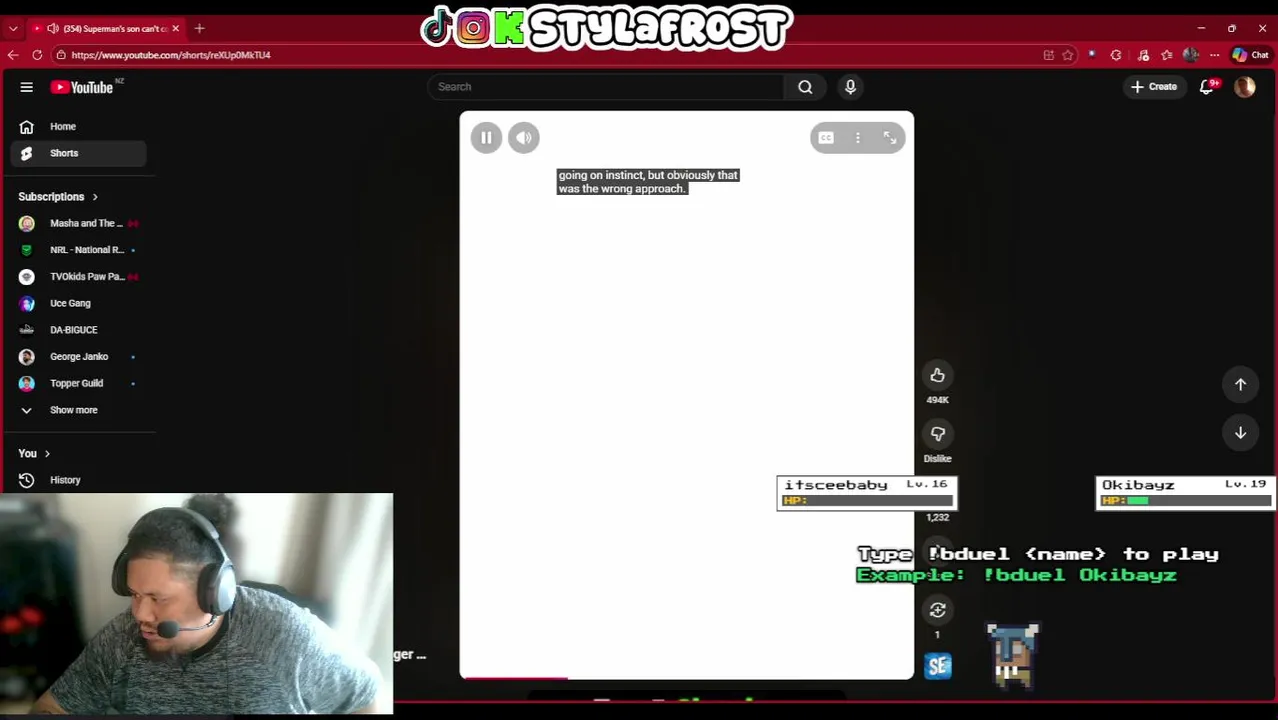1278x720 pixels.
Task: Select Shorts in the sidebar
Action: pyautogui.click(x=79, y=153)
